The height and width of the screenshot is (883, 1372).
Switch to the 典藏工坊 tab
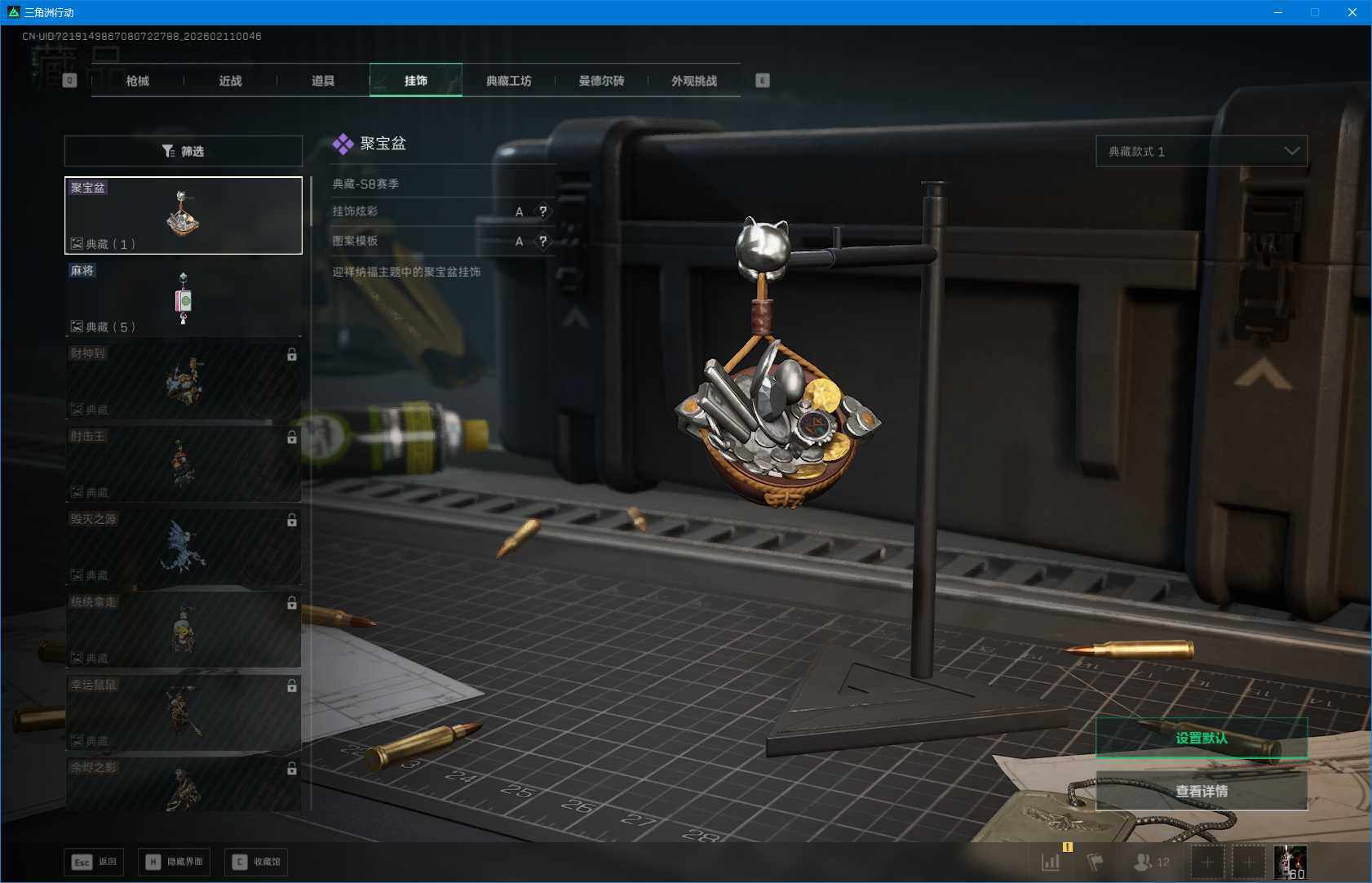(508, 81)
